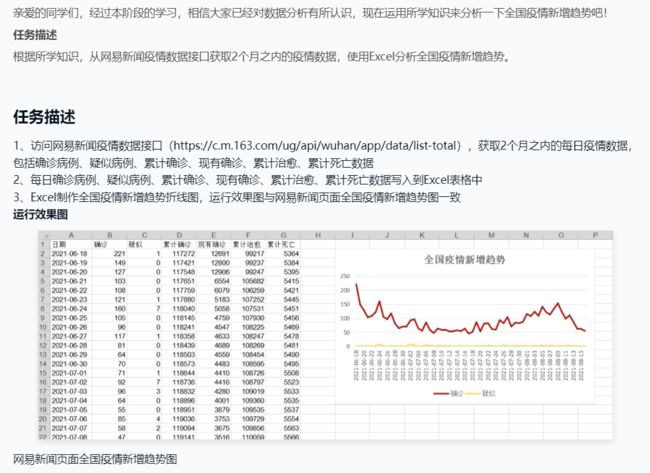Click the large 任务描述 section heading

pos(44,117)
